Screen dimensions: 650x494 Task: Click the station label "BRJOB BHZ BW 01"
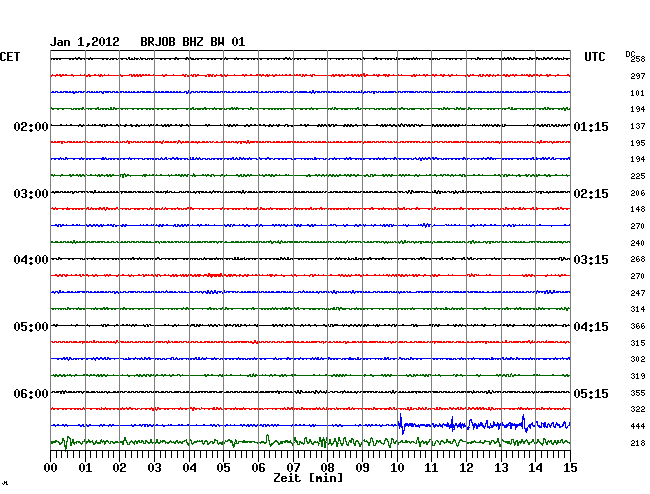[x=193, y=42]
